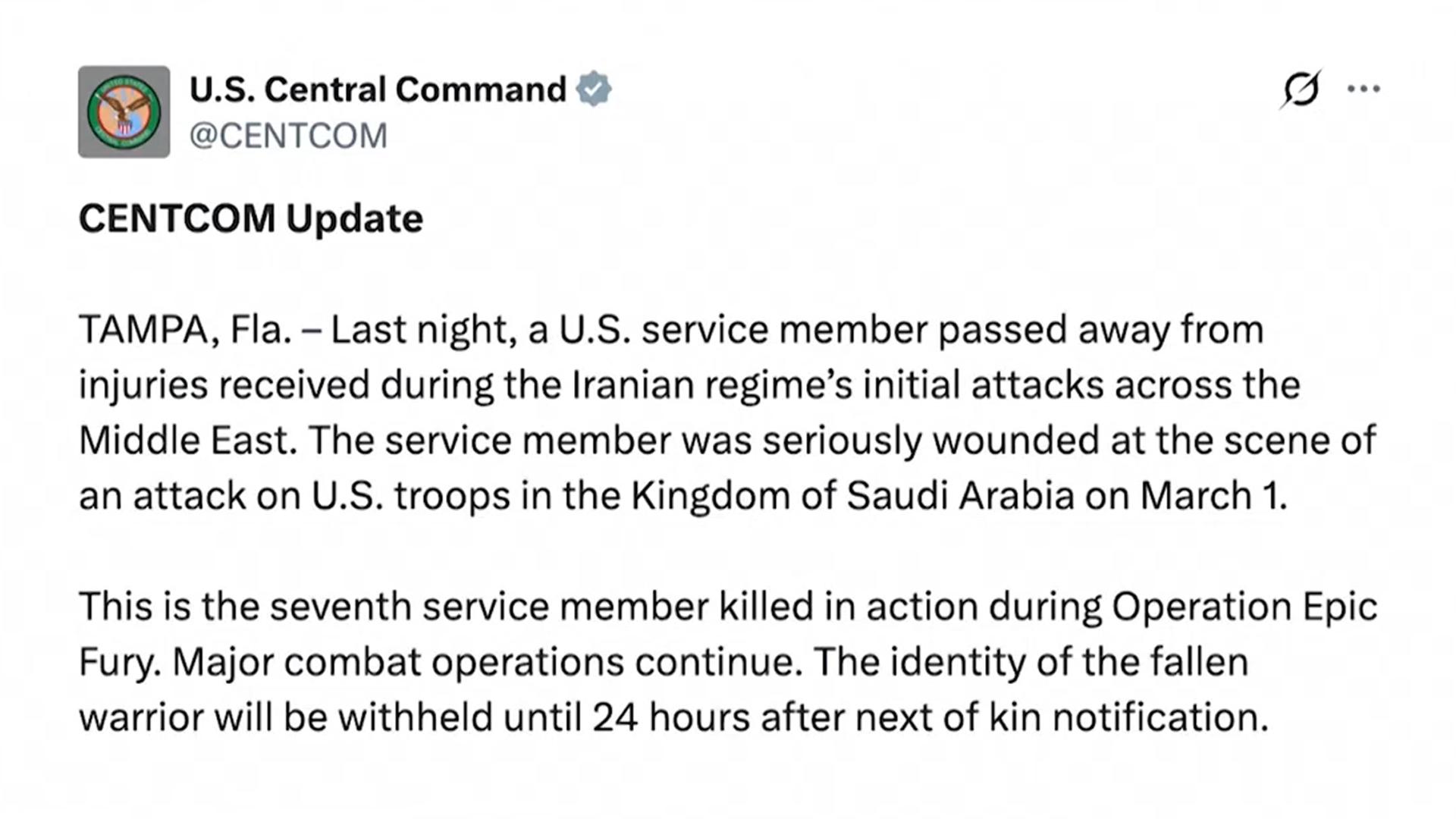This screenshot has width=1456, height=819.
Task: Click "Major combat operations continue" sentence
Action: click(486, 662)
